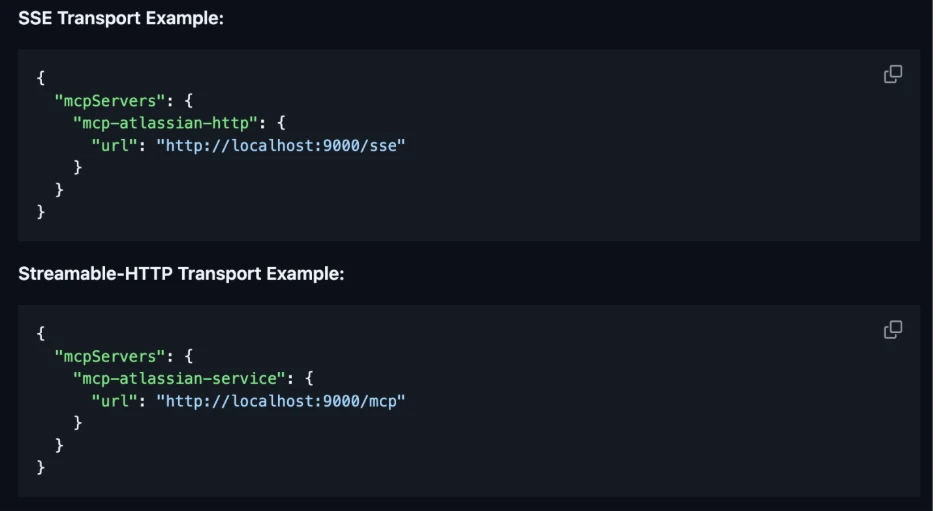Click the SSE Transport Example heading

121,18
